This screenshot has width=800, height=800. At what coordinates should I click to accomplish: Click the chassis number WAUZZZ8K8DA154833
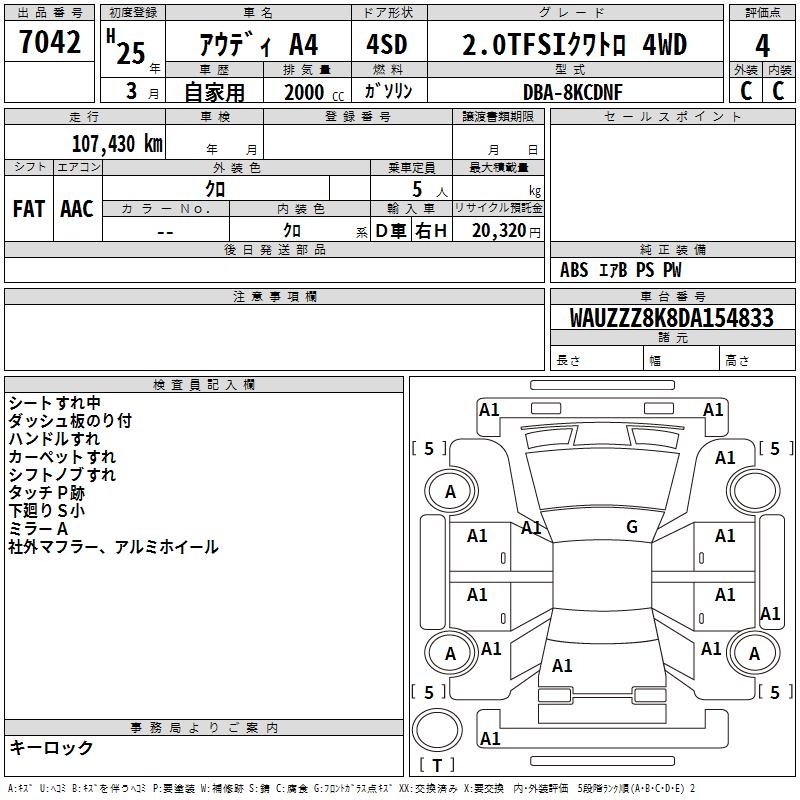tap(671, 318)
